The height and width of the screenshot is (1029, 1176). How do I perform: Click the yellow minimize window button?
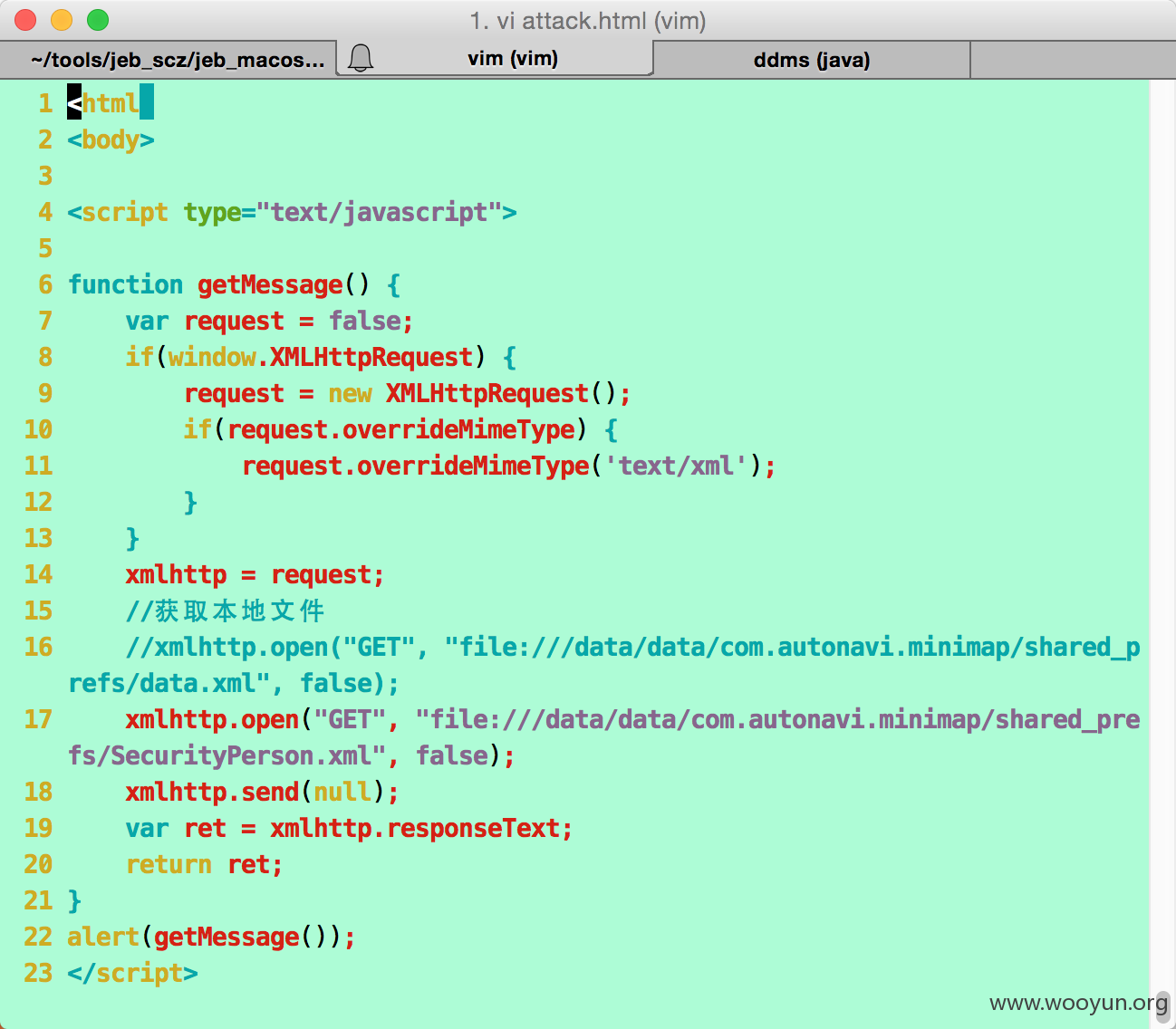(x=62, y=20)
